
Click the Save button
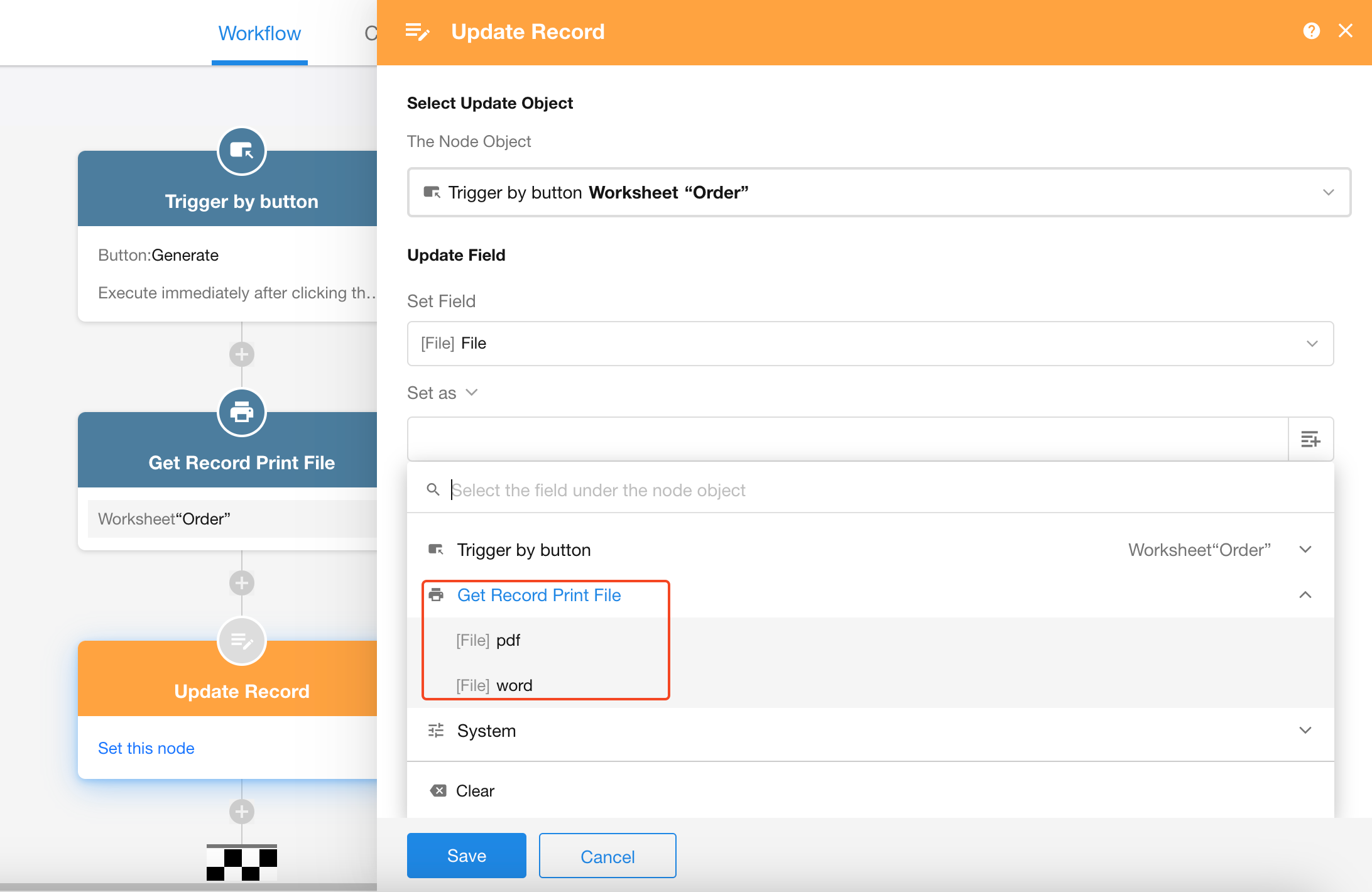click(466, 856)
